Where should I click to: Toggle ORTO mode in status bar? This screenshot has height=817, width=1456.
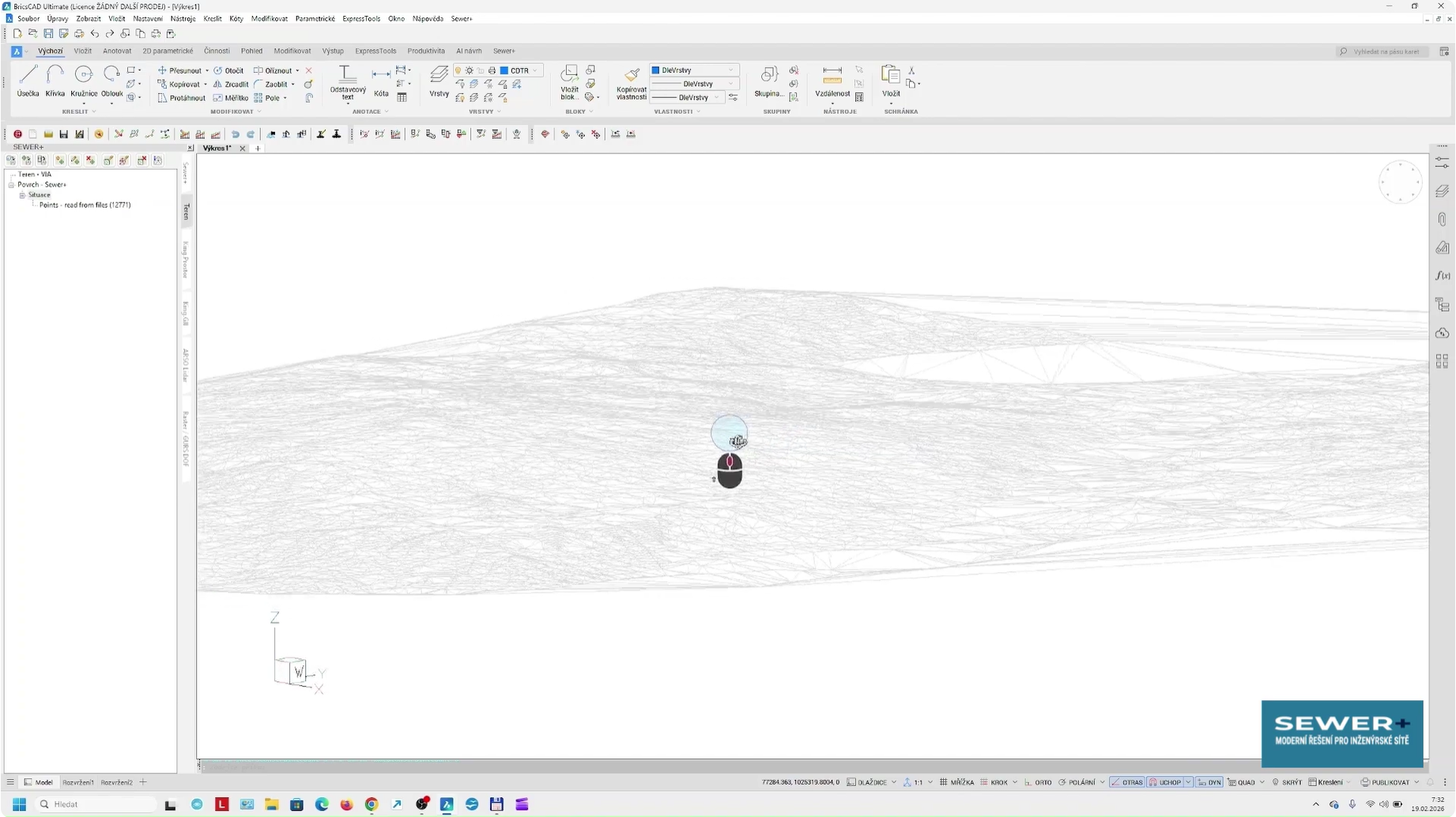coord(1039,782)
